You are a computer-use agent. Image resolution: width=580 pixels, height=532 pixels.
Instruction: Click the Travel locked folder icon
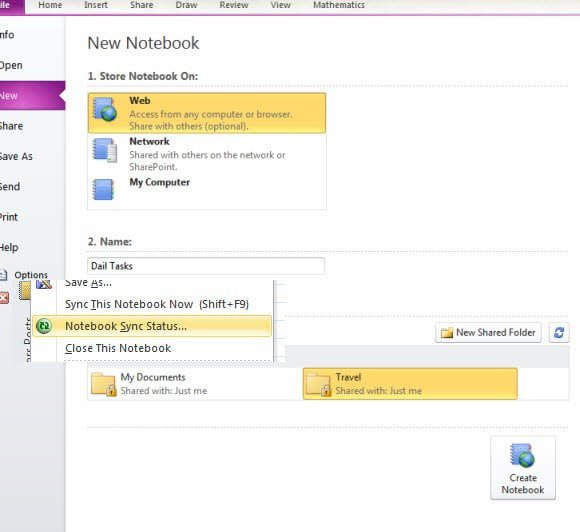click(318, 384)
